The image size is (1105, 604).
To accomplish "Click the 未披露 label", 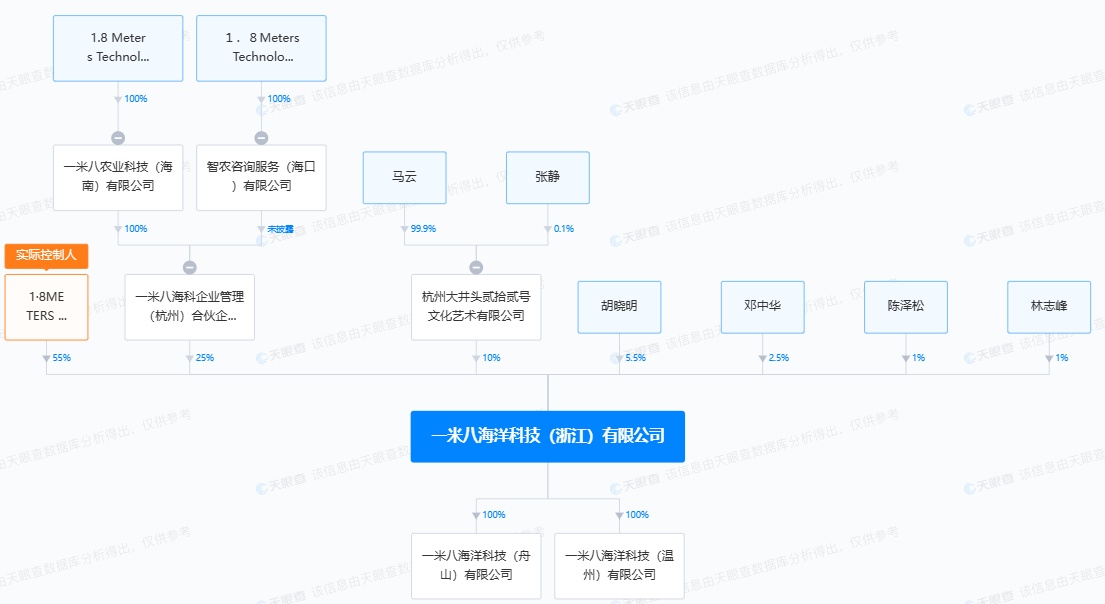I will click(280, 229).
